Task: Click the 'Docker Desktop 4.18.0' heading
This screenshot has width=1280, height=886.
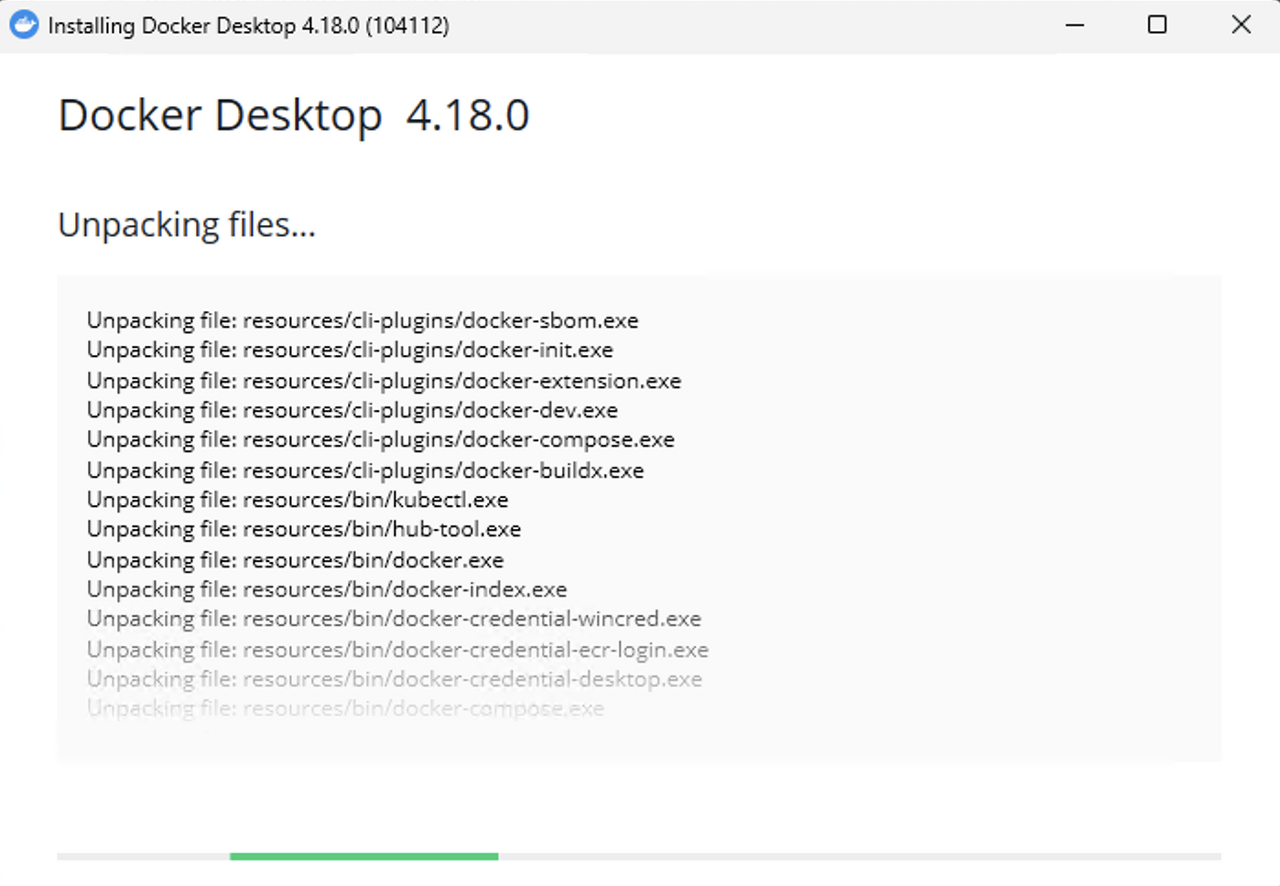Action: tap(294, 116)
